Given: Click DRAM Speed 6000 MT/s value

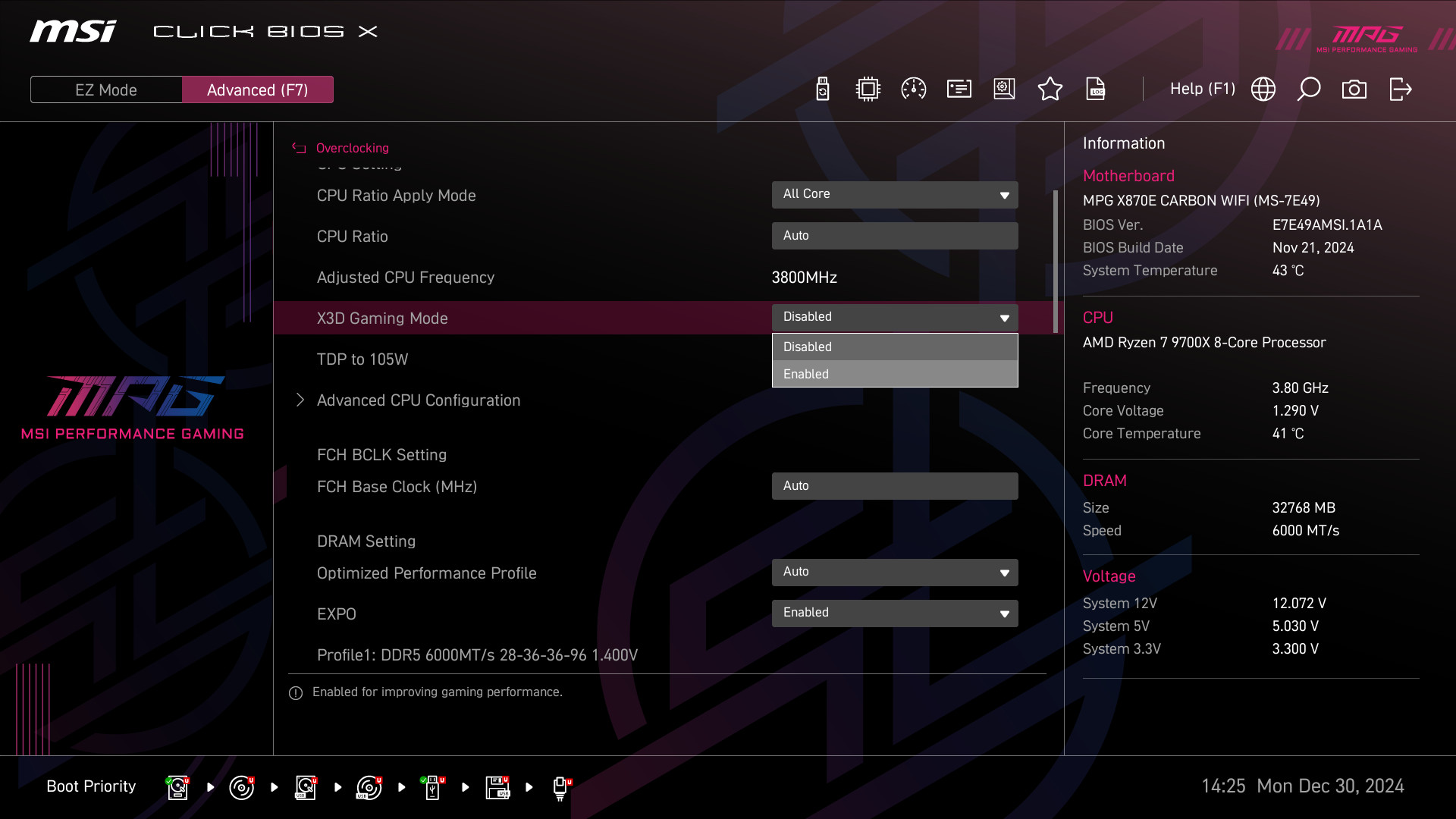Looking at the screenshot, I should point(1306,531).
